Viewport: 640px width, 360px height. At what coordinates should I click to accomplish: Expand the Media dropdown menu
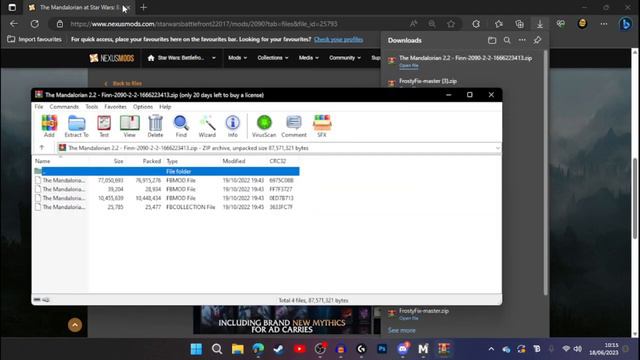click(x=309, y=58)
